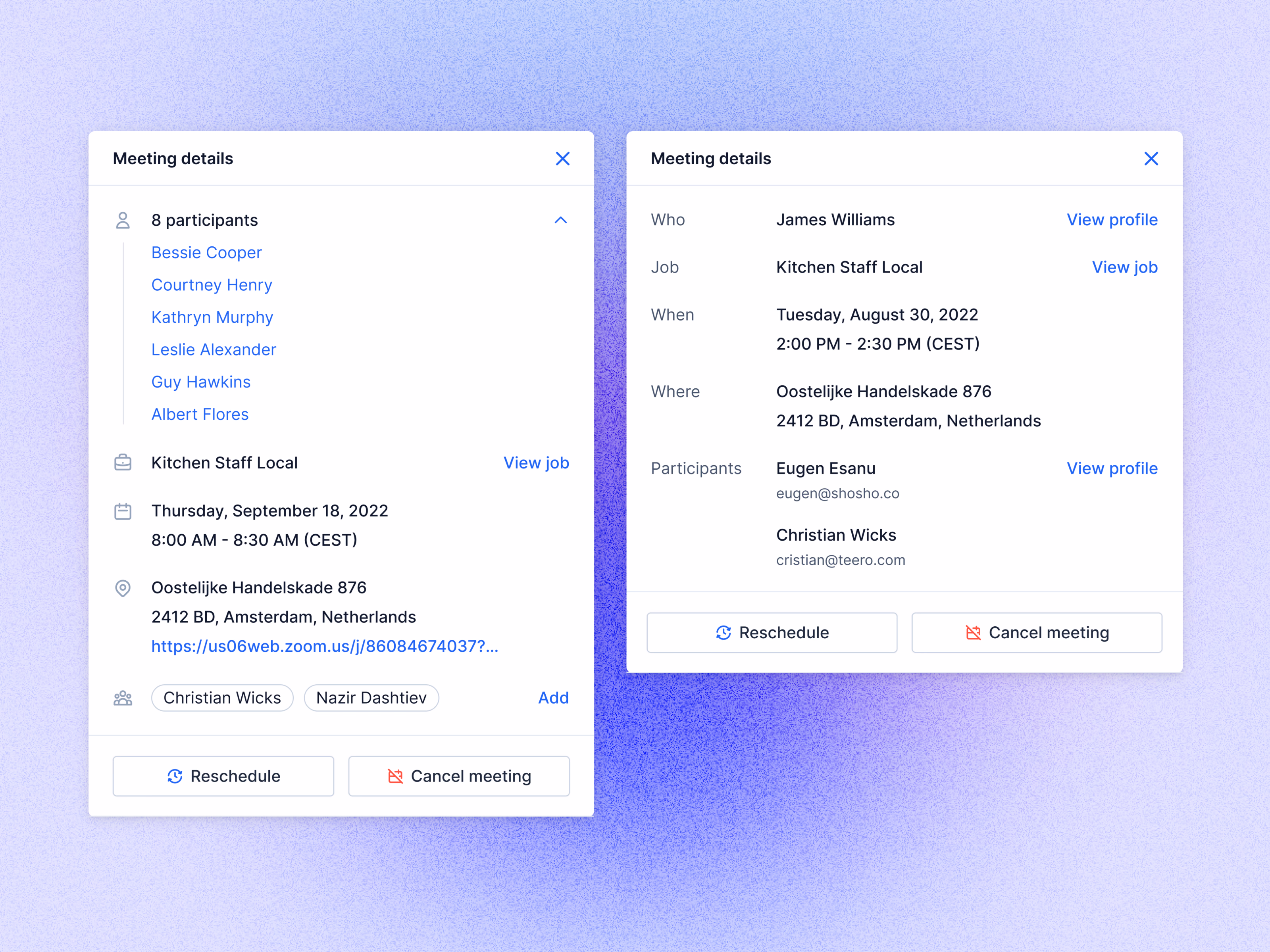
Task: Open Leslie Alexander's participant link
Action: [214, 349]
